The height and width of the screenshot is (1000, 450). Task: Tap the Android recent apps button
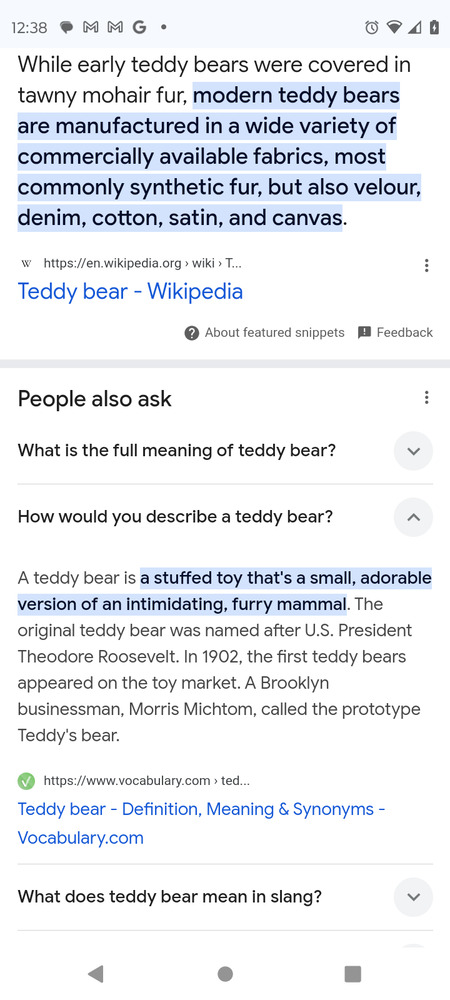tap(352, 974)
